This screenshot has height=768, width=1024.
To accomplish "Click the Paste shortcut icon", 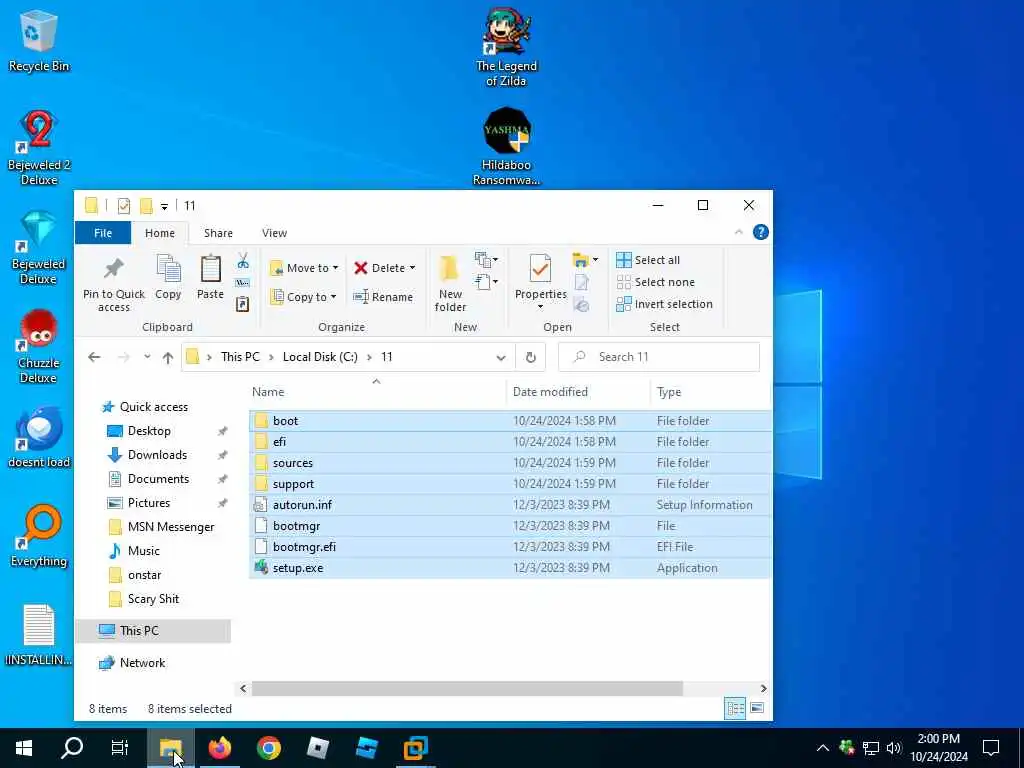I will click(x=242, y=304).
